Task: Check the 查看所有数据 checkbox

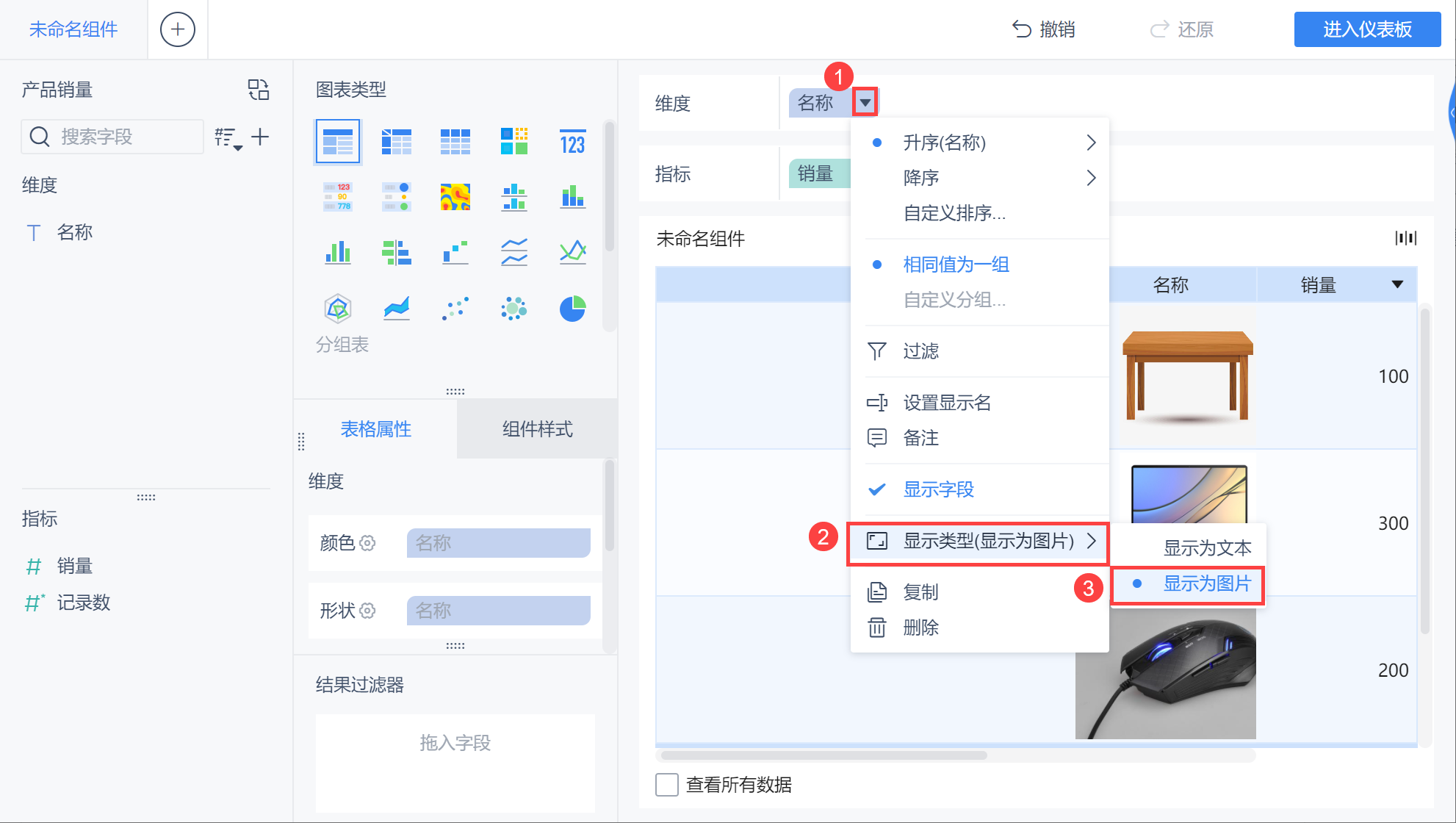Action: [x=667, y=785]
